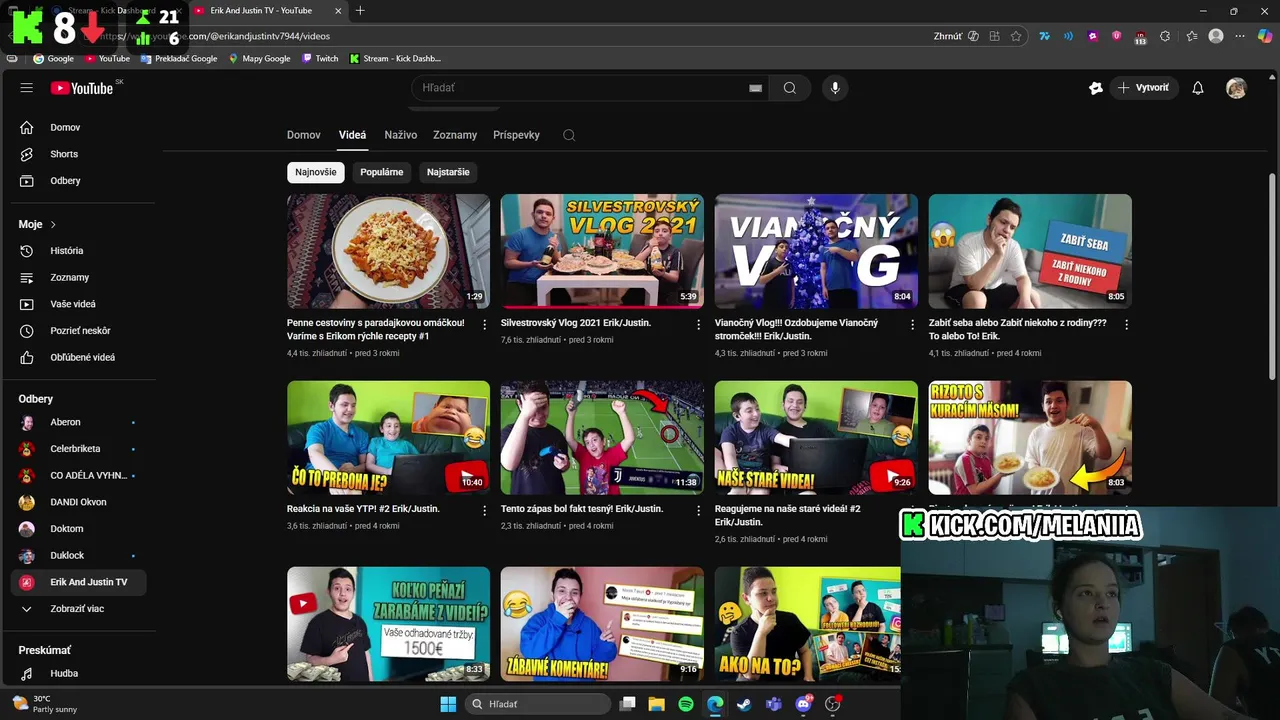Expand the Moje section chevron
This screenshot has width=1280, height=720.
[53, 225]
